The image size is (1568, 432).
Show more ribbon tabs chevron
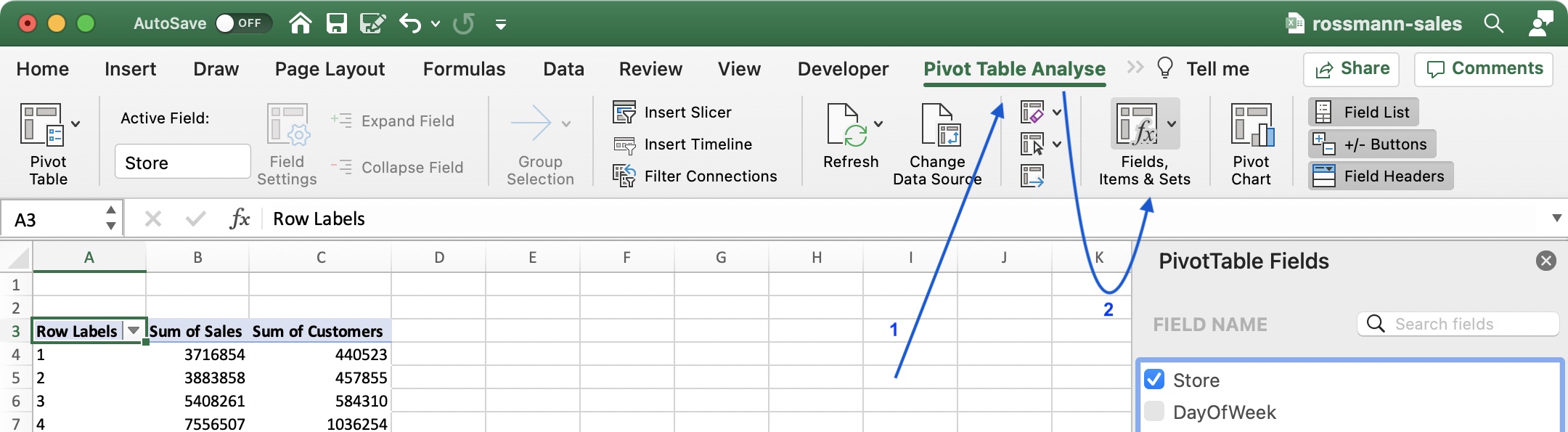(1135, 68)
